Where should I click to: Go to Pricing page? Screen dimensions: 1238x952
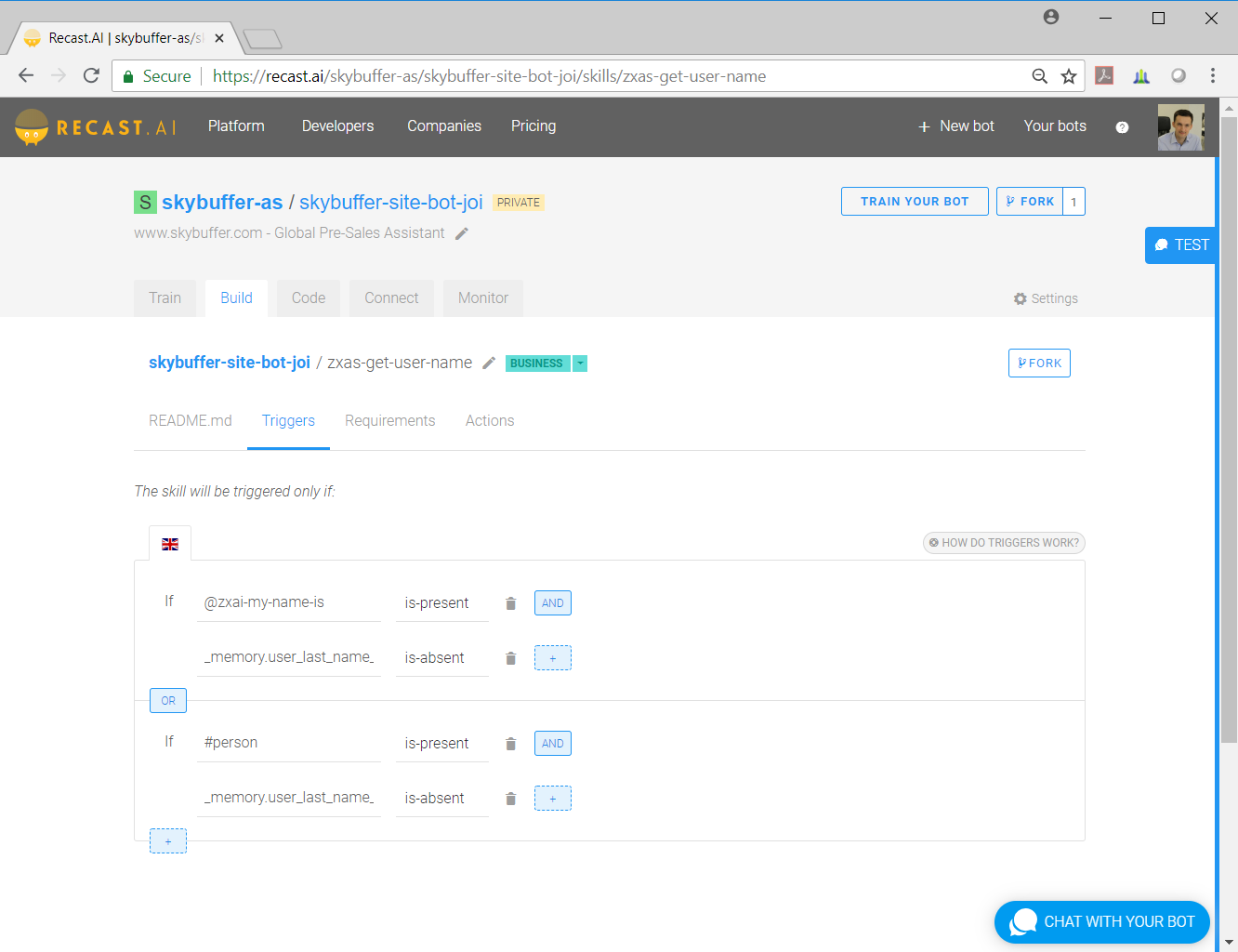click(x=533, y=126)
